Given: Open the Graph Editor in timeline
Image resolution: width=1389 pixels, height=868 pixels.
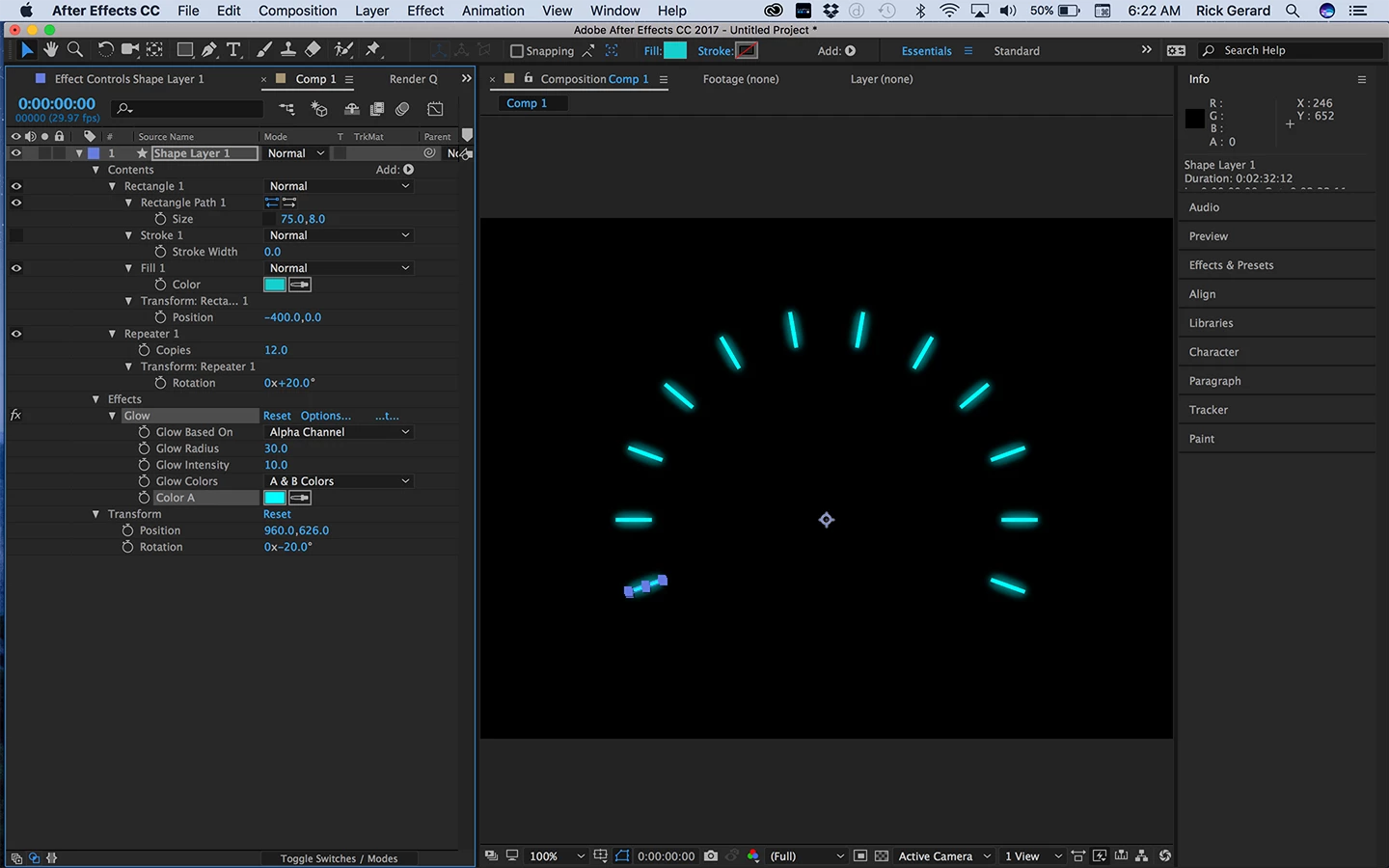Looking at the screenshot, I should [436, 109].
